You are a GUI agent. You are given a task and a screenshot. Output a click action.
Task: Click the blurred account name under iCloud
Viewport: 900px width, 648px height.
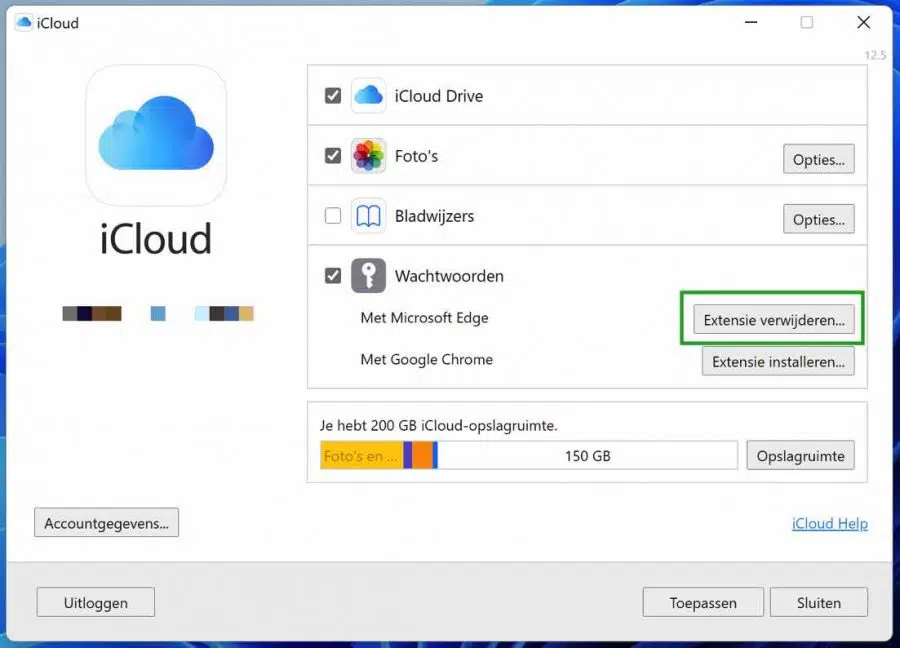click(x=158, y=313)
